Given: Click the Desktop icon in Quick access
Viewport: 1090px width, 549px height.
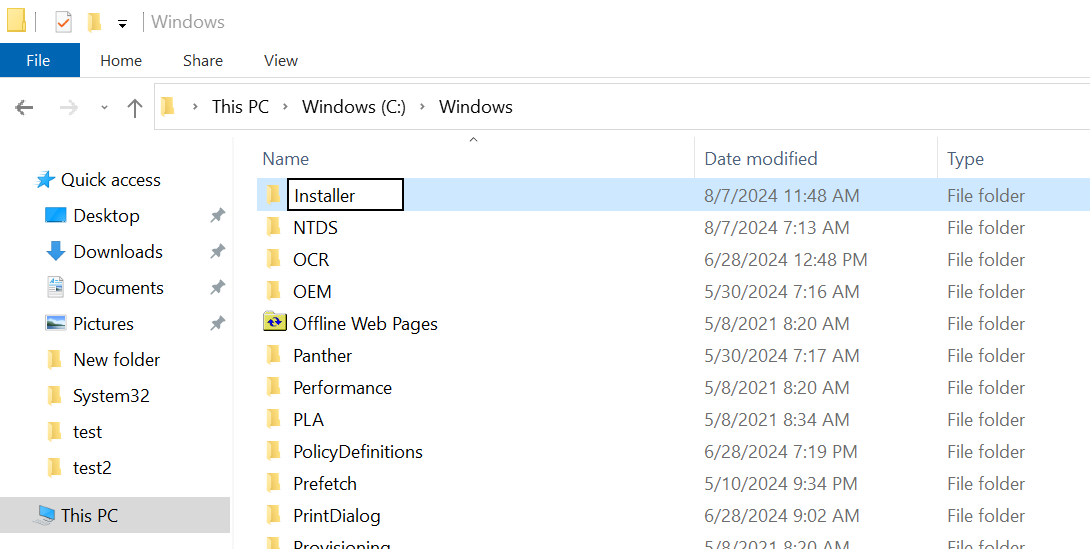Looking at the screenshot, I should click(56, 215).
